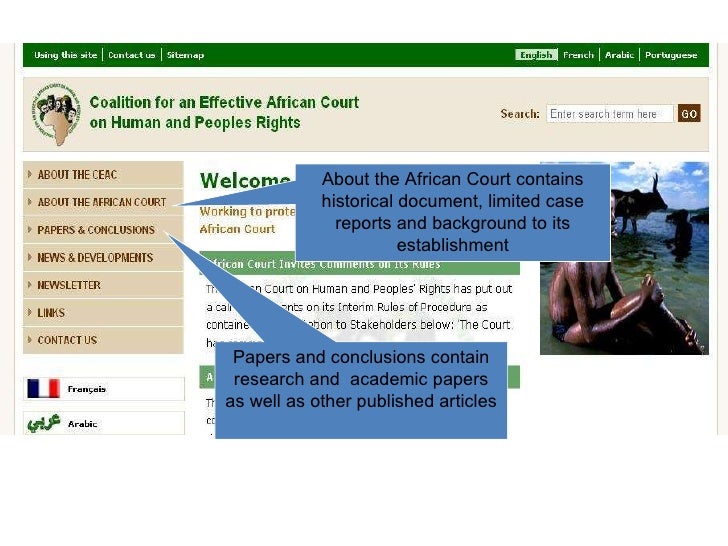Click the GO search button
This screenshot has height=546, width=728.
click(689, 113)
